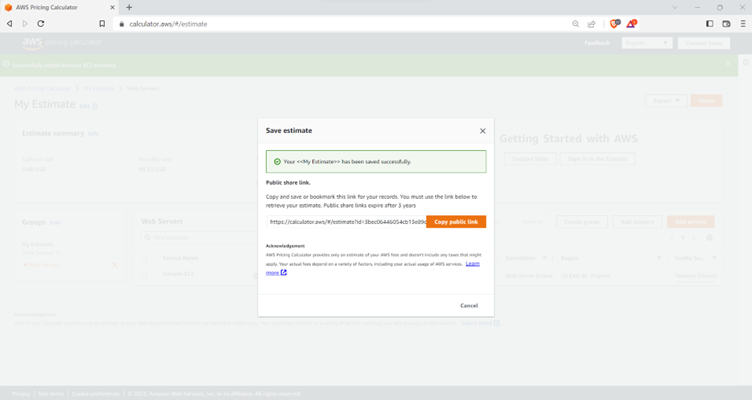
Task: Click the share icon in address bar
Action: (591, 24)
